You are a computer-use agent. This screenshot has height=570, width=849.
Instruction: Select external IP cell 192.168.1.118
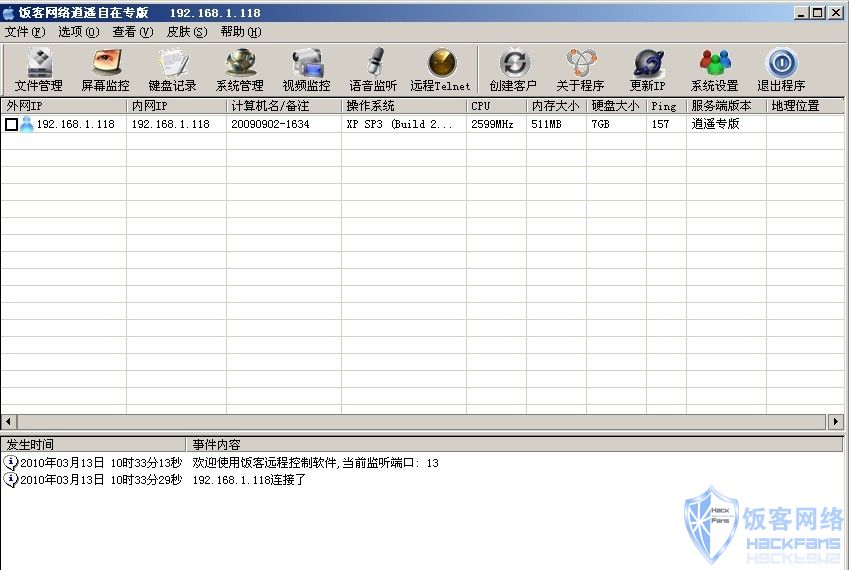[x=76, y=124]
